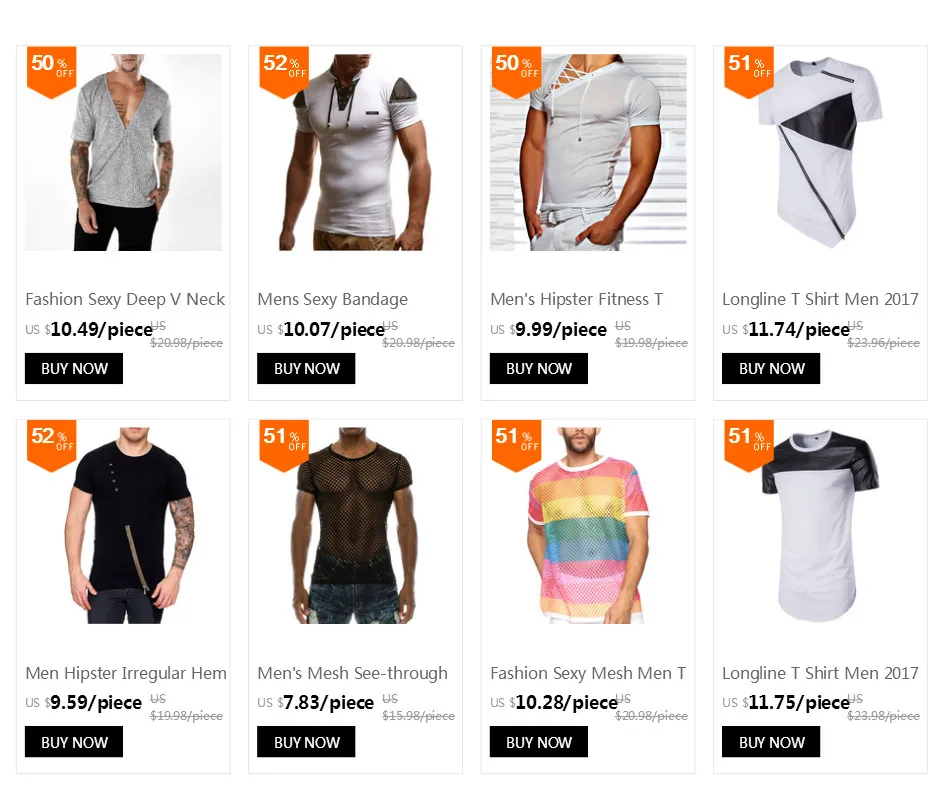Image resolution: width=943 pixels, height=797 pixels.
Task: Click the 52% off badge on Irregular Hem shirt
Action: tap(52, 445)
